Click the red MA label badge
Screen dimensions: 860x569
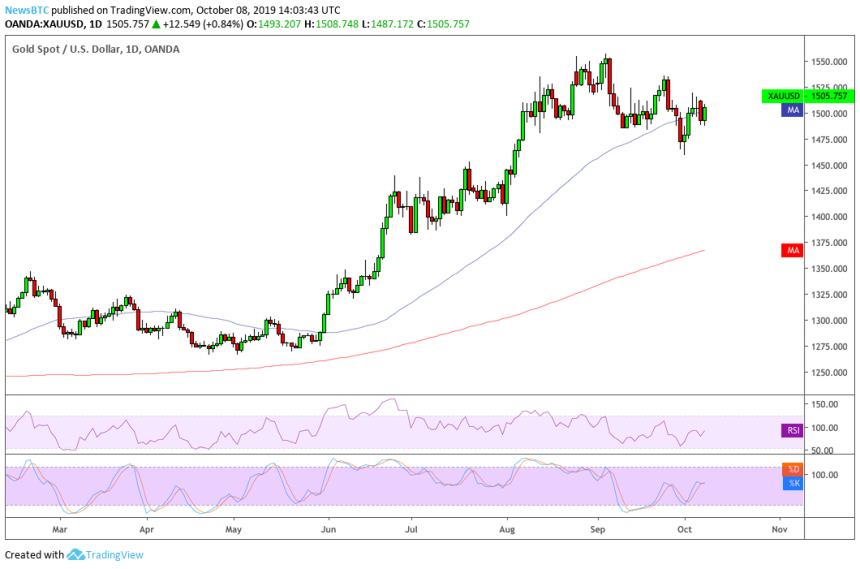click(x=793, y=250)
